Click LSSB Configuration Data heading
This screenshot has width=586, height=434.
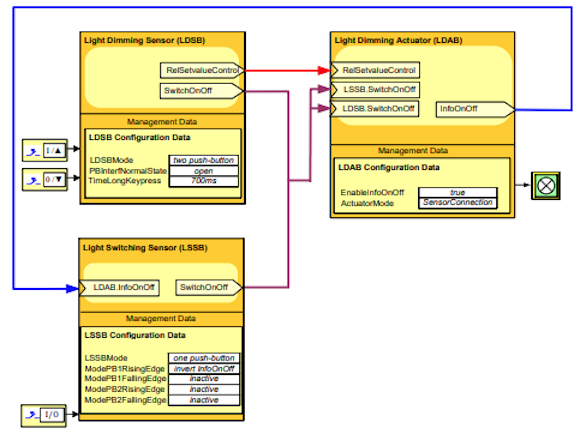pos(135,335)
